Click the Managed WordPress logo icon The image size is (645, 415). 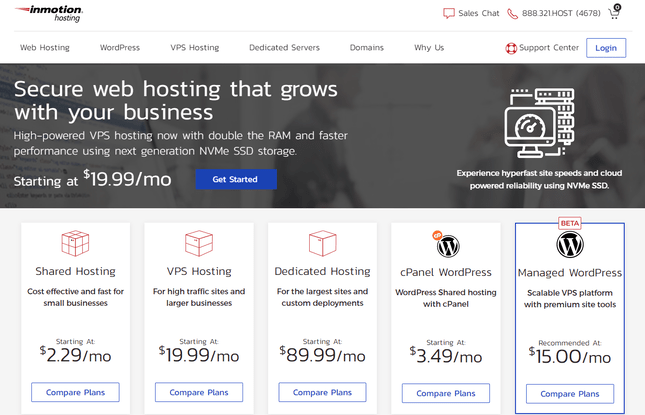[570, 244]
